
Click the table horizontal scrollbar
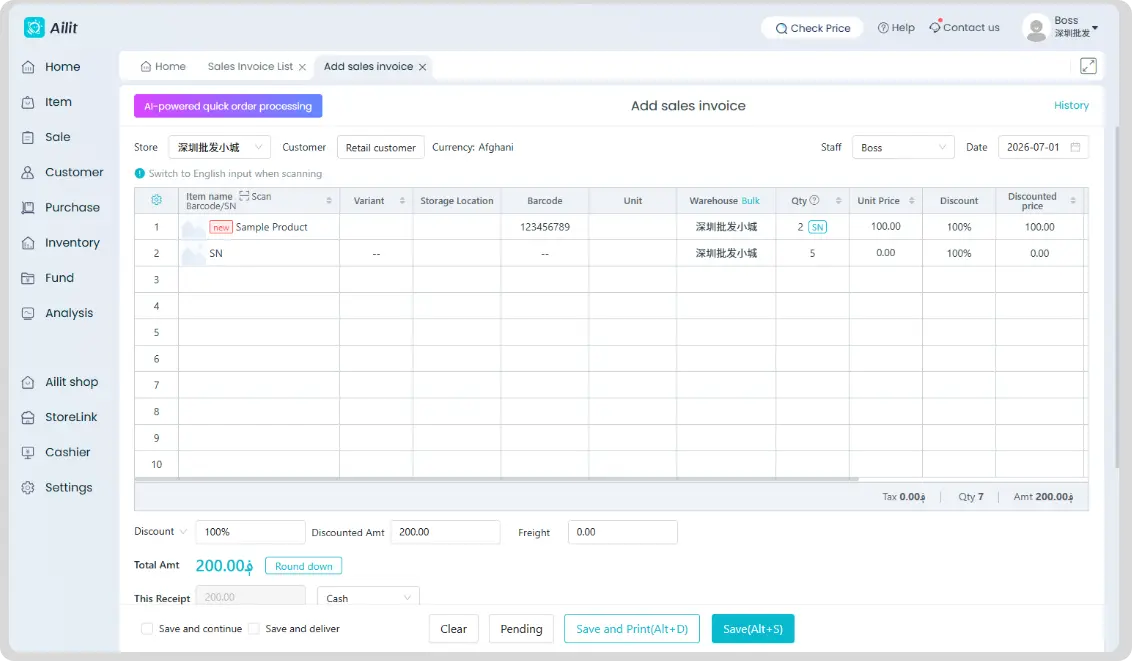(497, 479)
